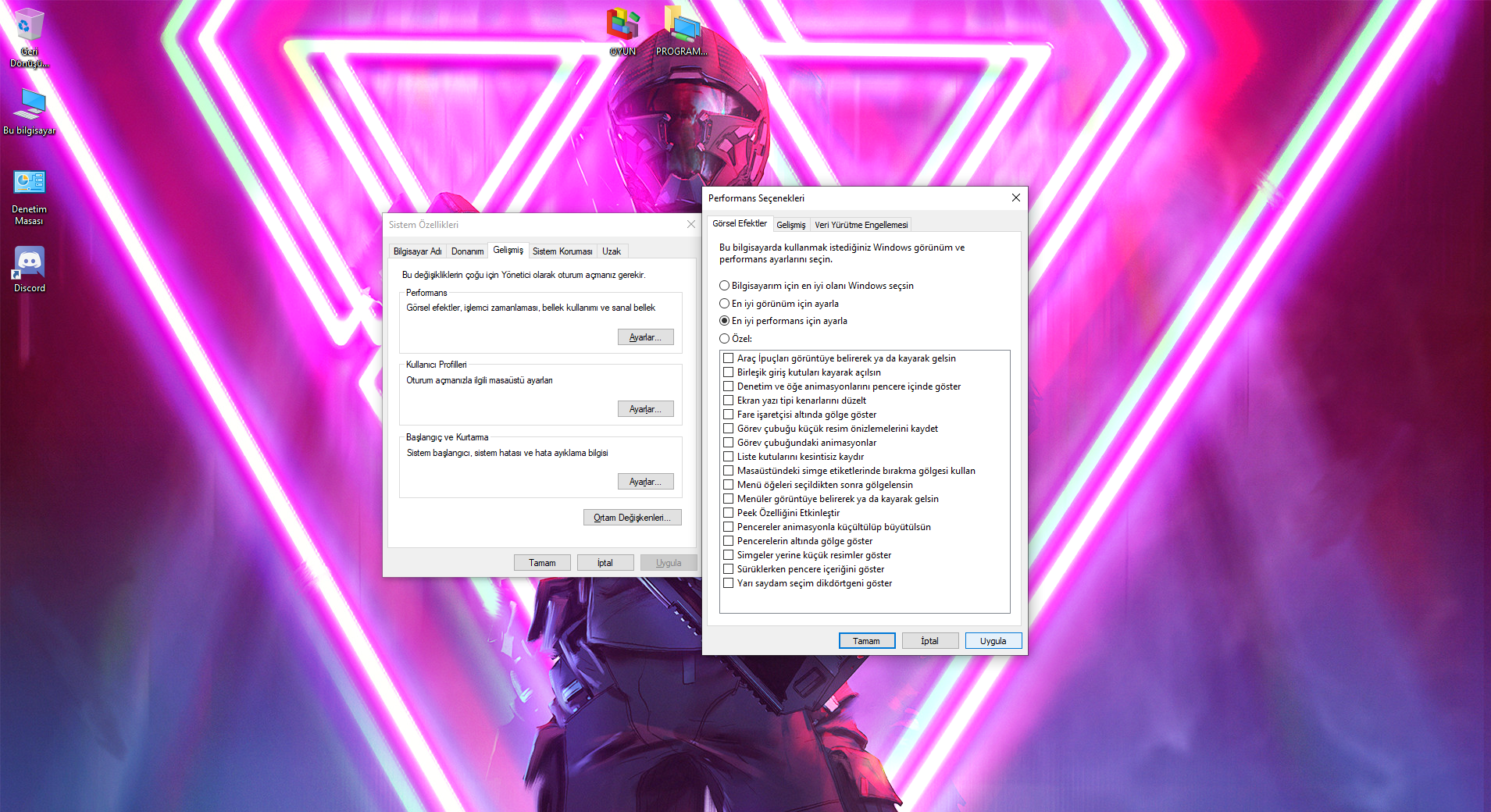Screen dimensions: 1491x812
Task: Check 'Görev çubuğu küçük resim önizlemelerini kaydet'
Action: click(728, 429)
